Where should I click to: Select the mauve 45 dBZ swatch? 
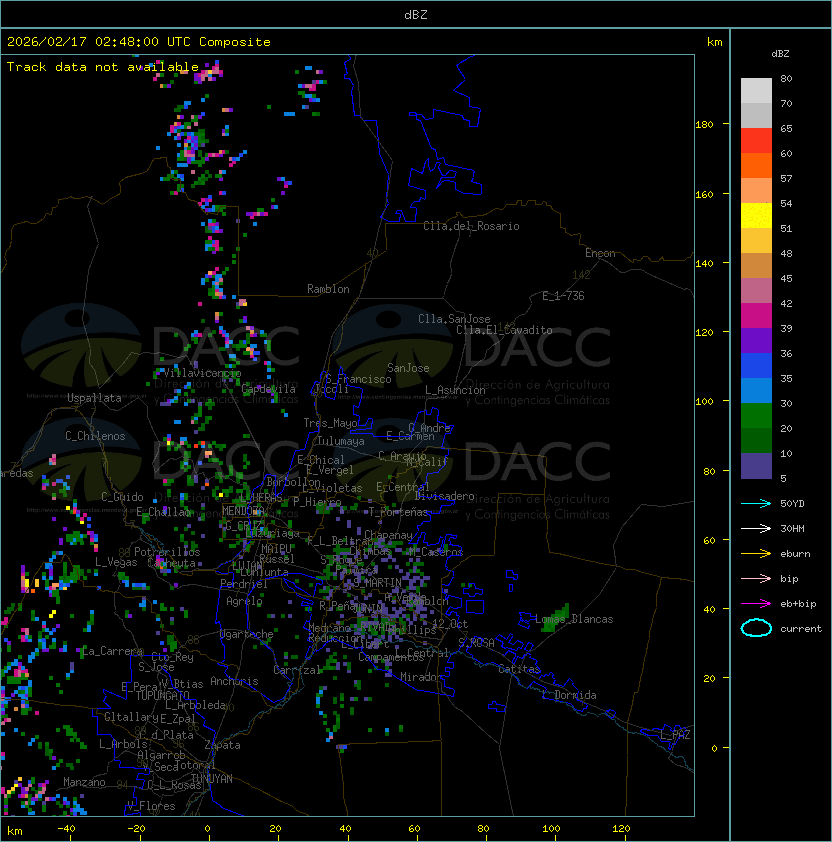(x=756, y=290)
